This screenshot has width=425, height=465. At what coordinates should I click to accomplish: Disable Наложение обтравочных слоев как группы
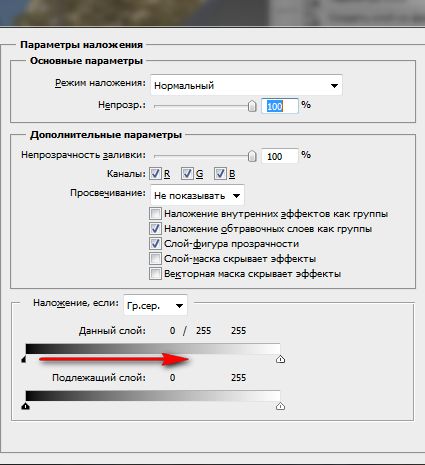155,229
